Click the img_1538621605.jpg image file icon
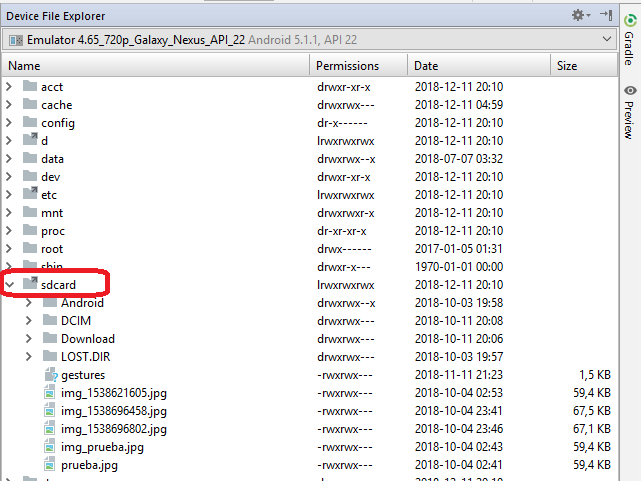The width and height of the screenshot is (641, 481). (51, 393)
